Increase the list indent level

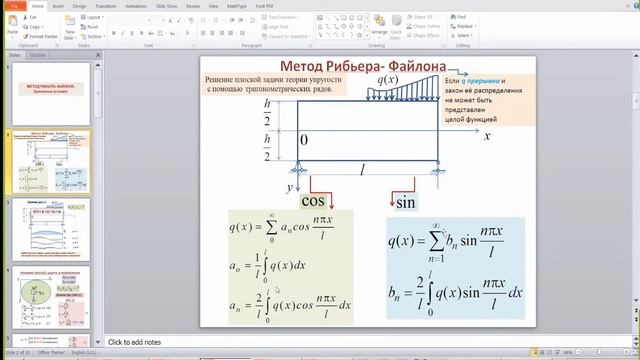click(x=241, y=20)
